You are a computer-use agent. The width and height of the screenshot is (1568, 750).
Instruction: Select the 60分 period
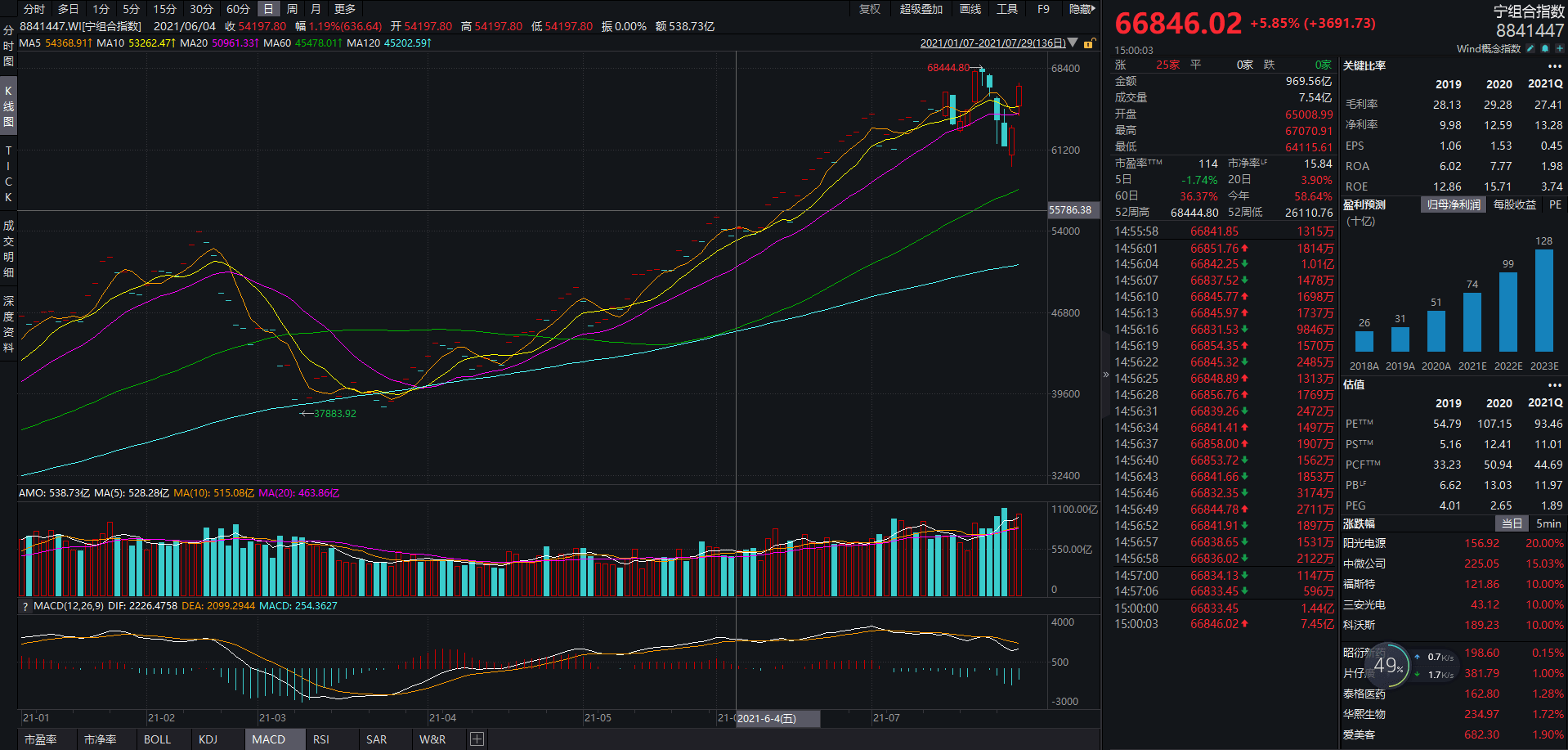point(238,9)
